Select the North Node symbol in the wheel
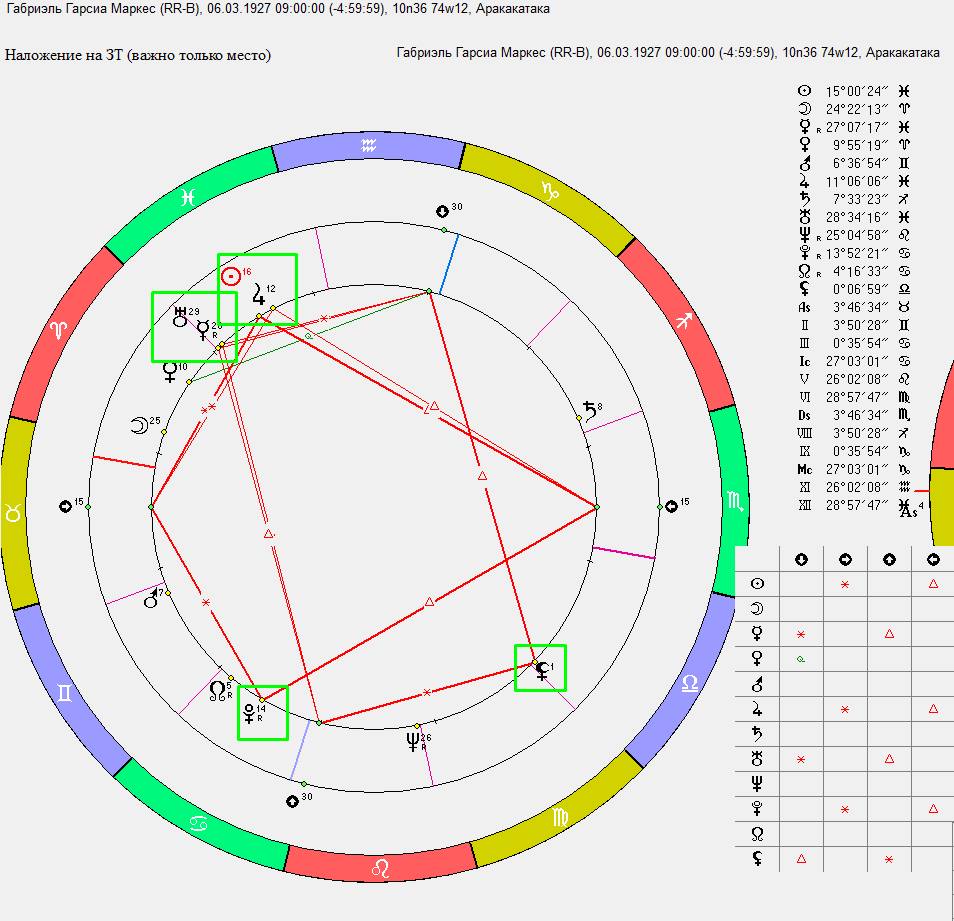The width and height of the screenshot is (954, 921). click(216, 690)
